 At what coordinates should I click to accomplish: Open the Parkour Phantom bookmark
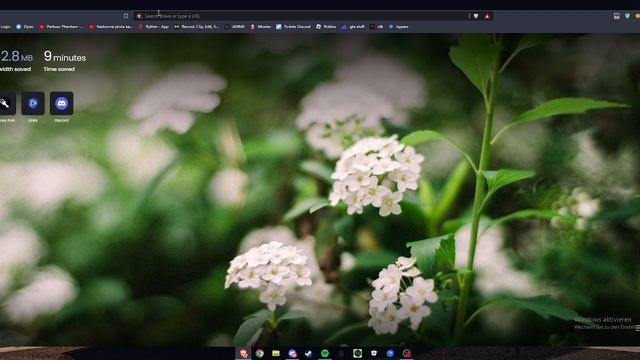tap(61, 27)
